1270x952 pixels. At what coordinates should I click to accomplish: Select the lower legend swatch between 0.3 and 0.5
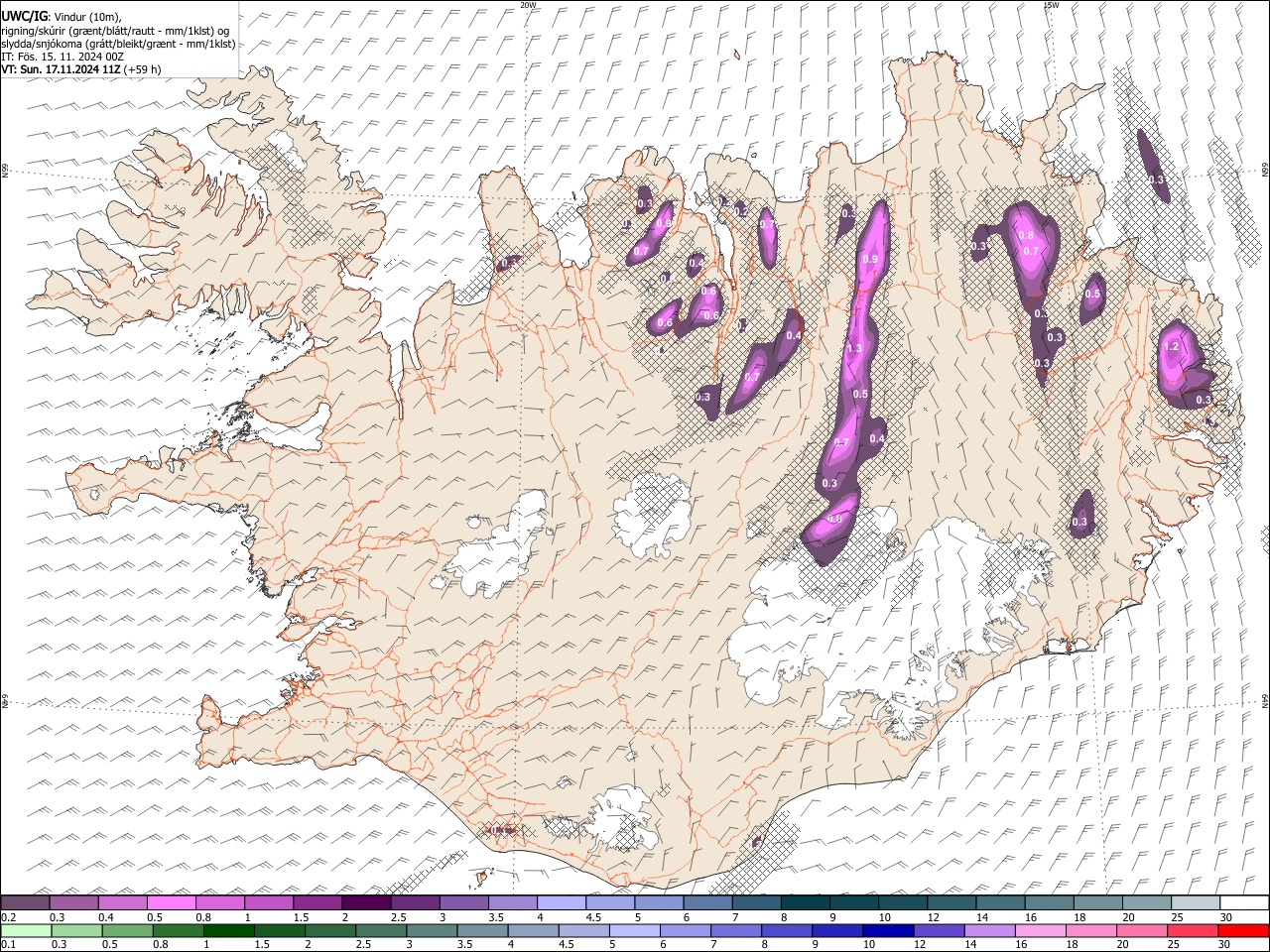pos(78,930)
